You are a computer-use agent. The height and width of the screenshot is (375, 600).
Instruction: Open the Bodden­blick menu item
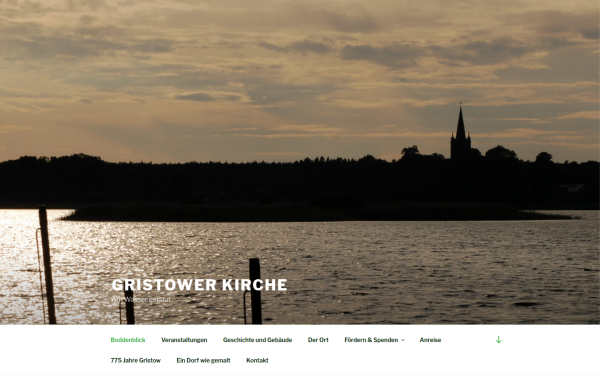click(x=128, y=340)
